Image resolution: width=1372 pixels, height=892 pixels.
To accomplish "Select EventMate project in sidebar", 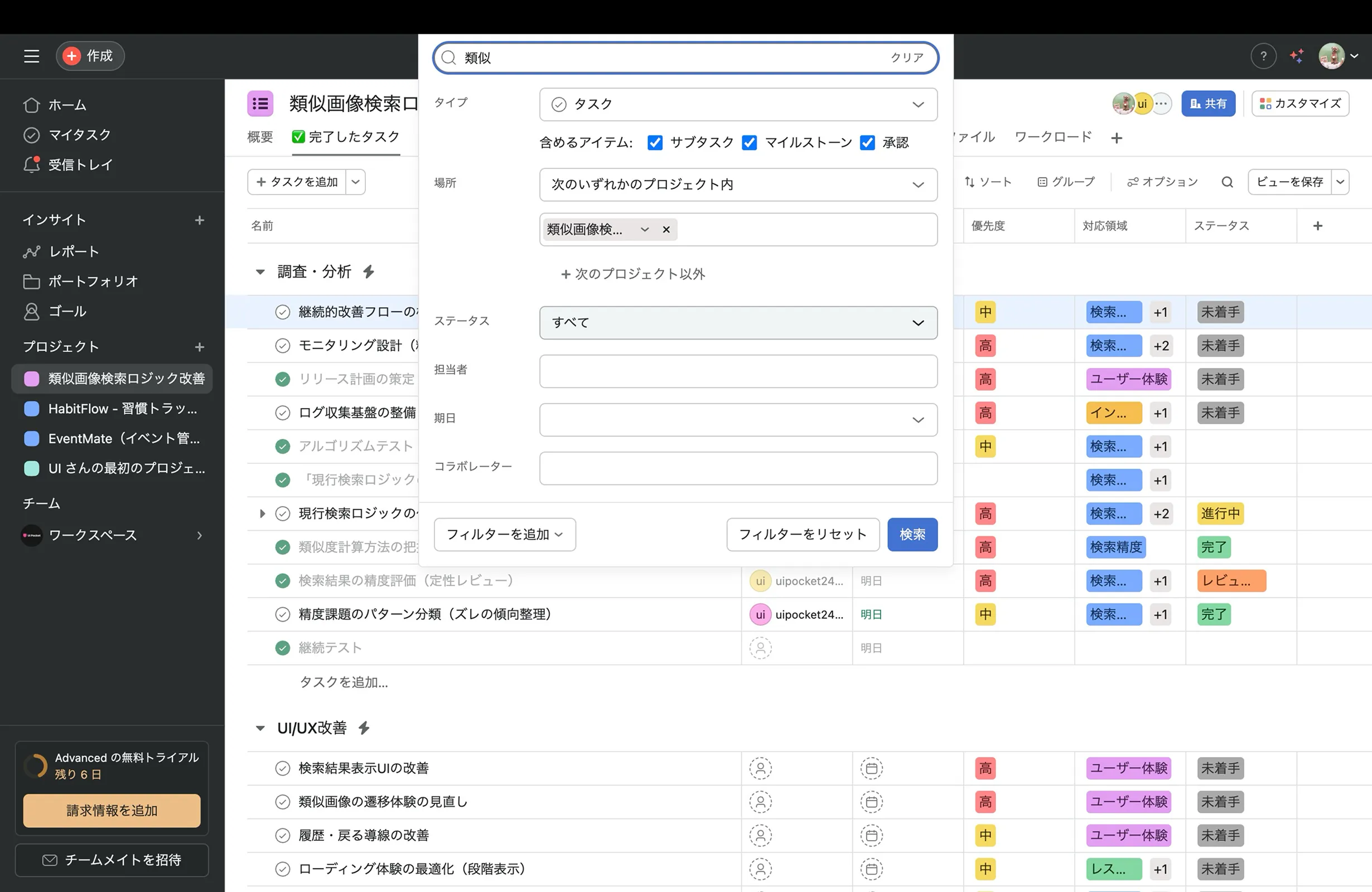I will coord(112,439).
